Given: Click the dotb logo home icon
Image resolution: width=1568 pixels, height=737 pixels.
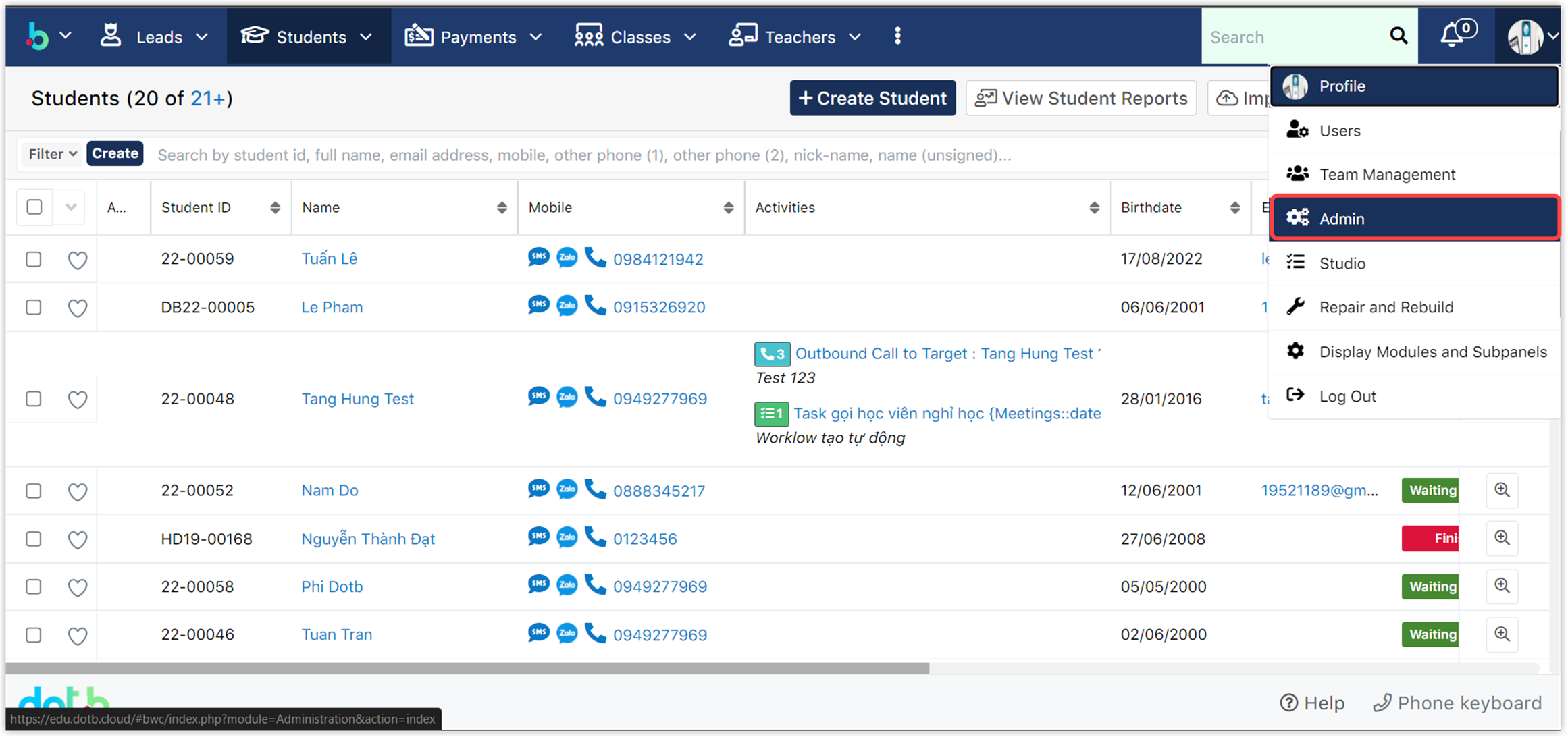Looking at the screenshot, I should (x=38, y=36).
